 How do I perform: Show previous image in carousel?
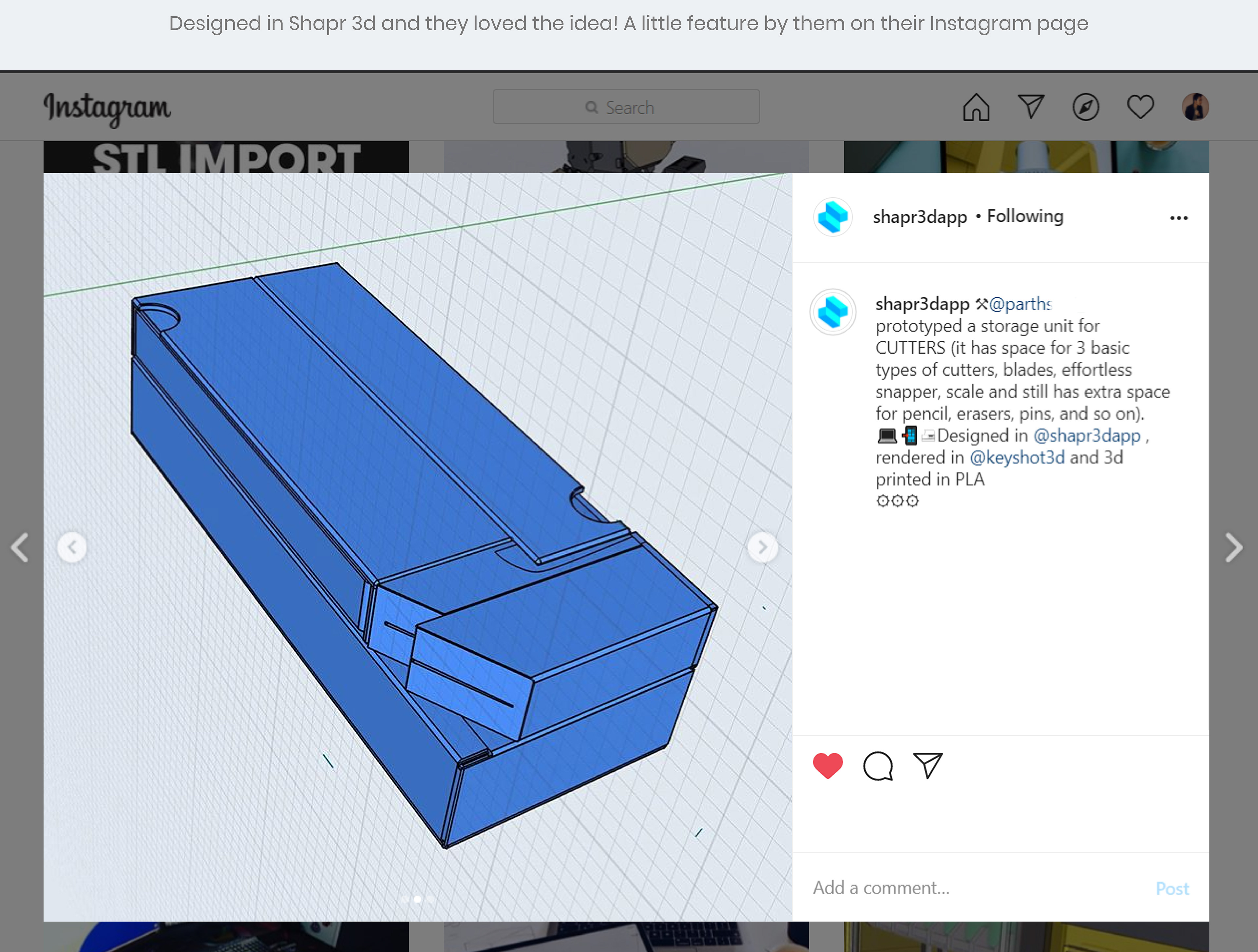72,548
